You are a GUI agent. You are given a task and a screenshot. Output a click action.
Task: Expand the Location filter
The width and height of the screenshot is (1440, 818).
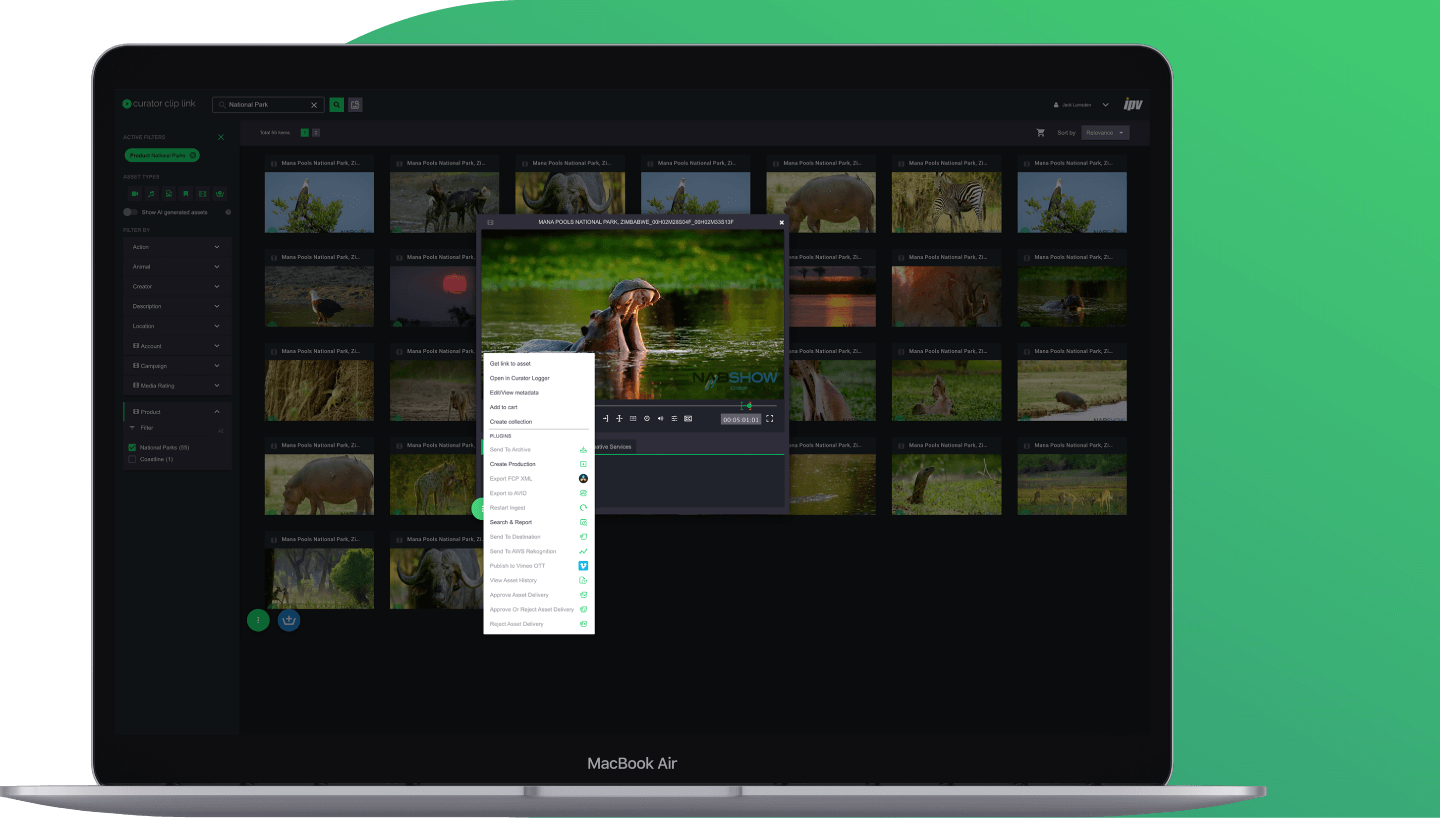click(177, 326)
